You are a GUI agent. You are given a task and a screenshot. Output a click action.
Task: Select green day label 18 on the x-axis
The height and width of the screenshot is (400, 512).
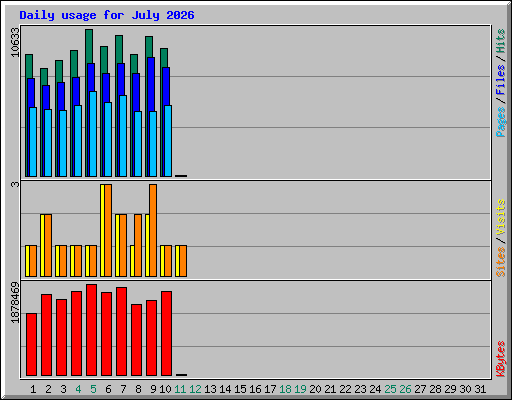coord(285,389)
